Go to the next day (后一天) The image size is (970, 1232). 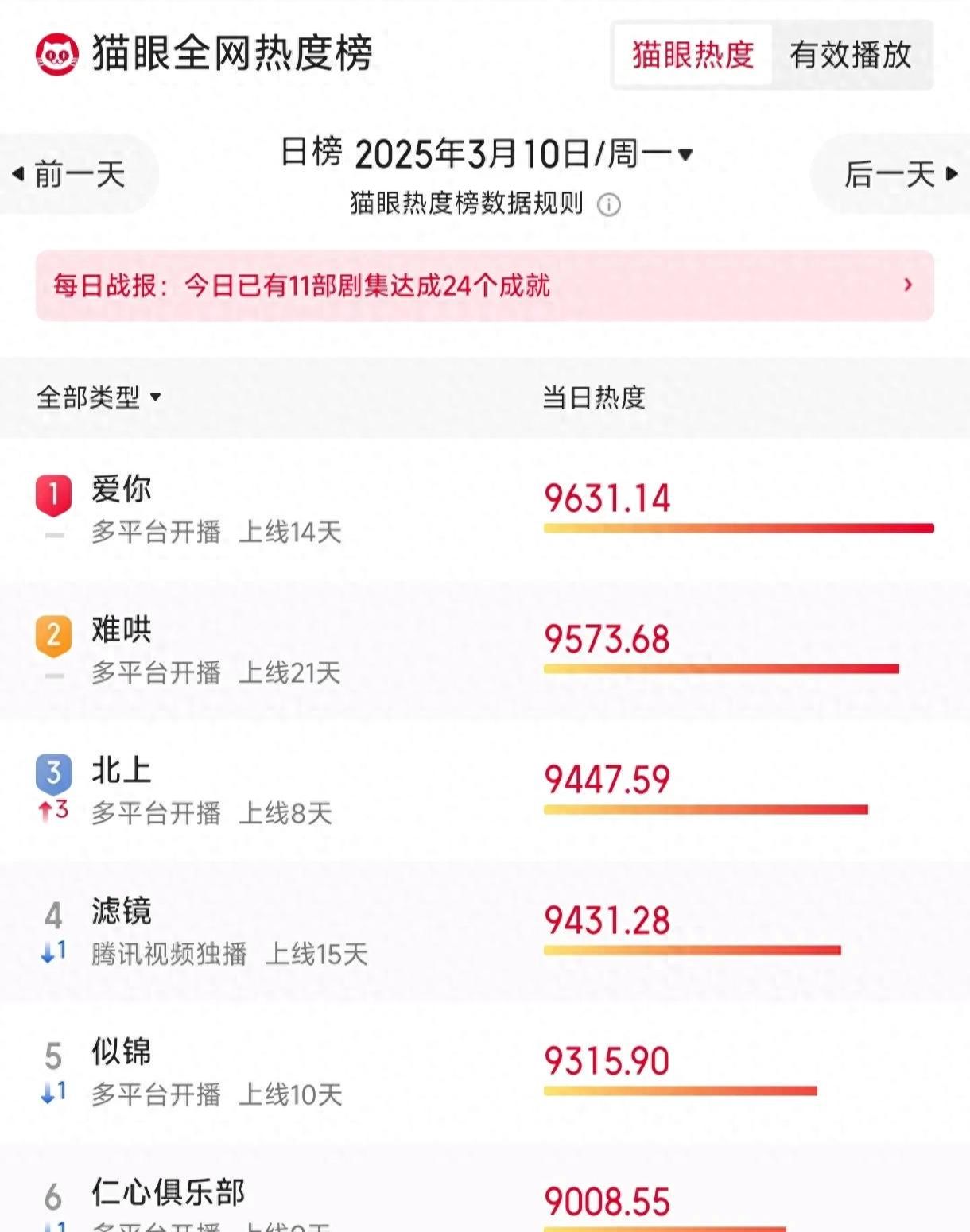(x=900, y=174)
